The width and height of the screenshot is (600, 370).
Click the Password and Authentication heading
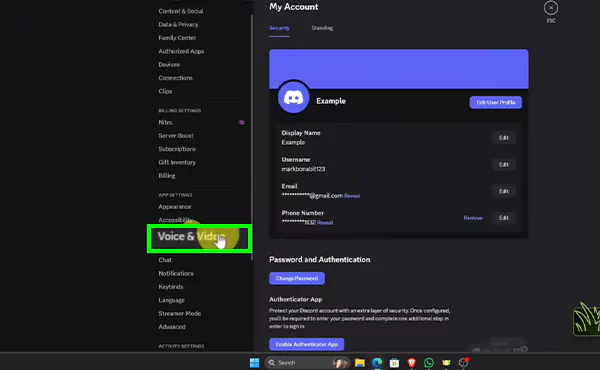tap(320, 260)
